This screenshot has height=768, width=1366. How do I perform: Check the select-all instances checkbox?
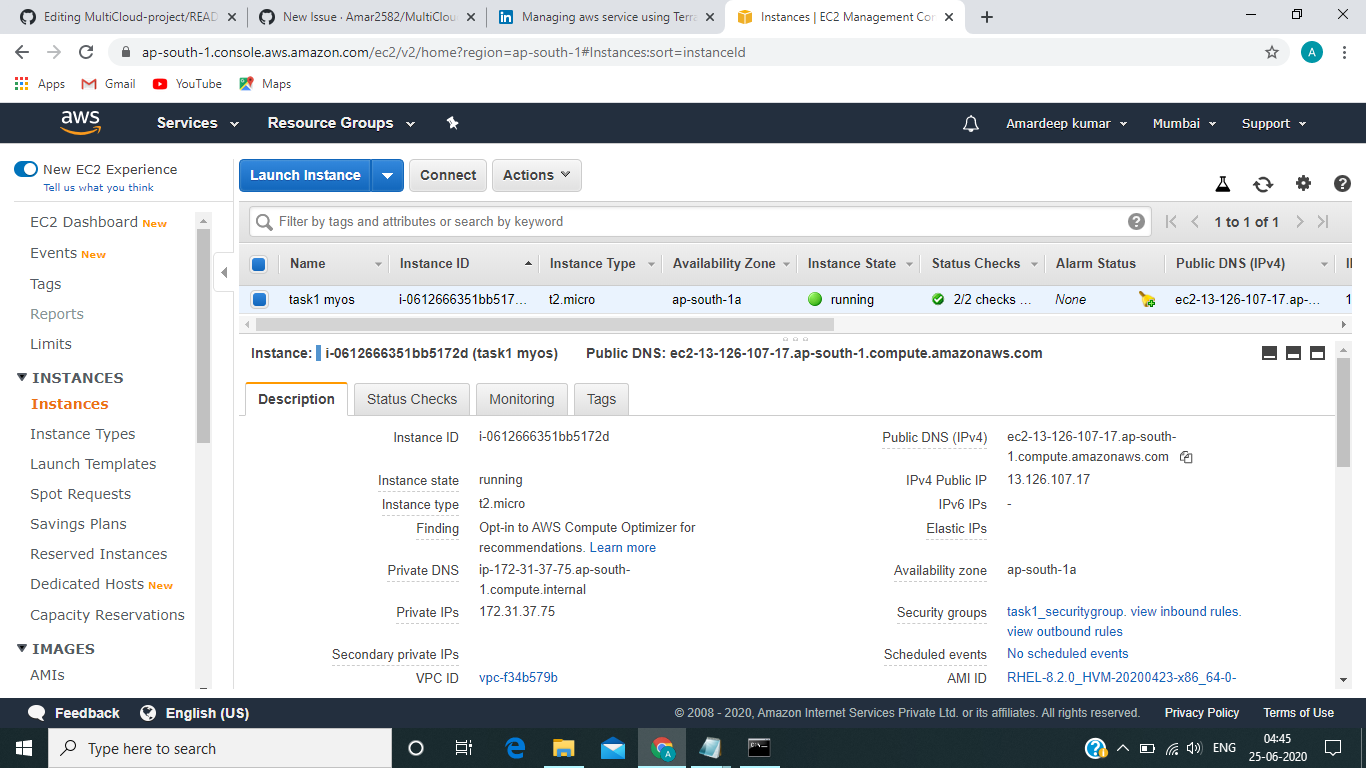258,263
